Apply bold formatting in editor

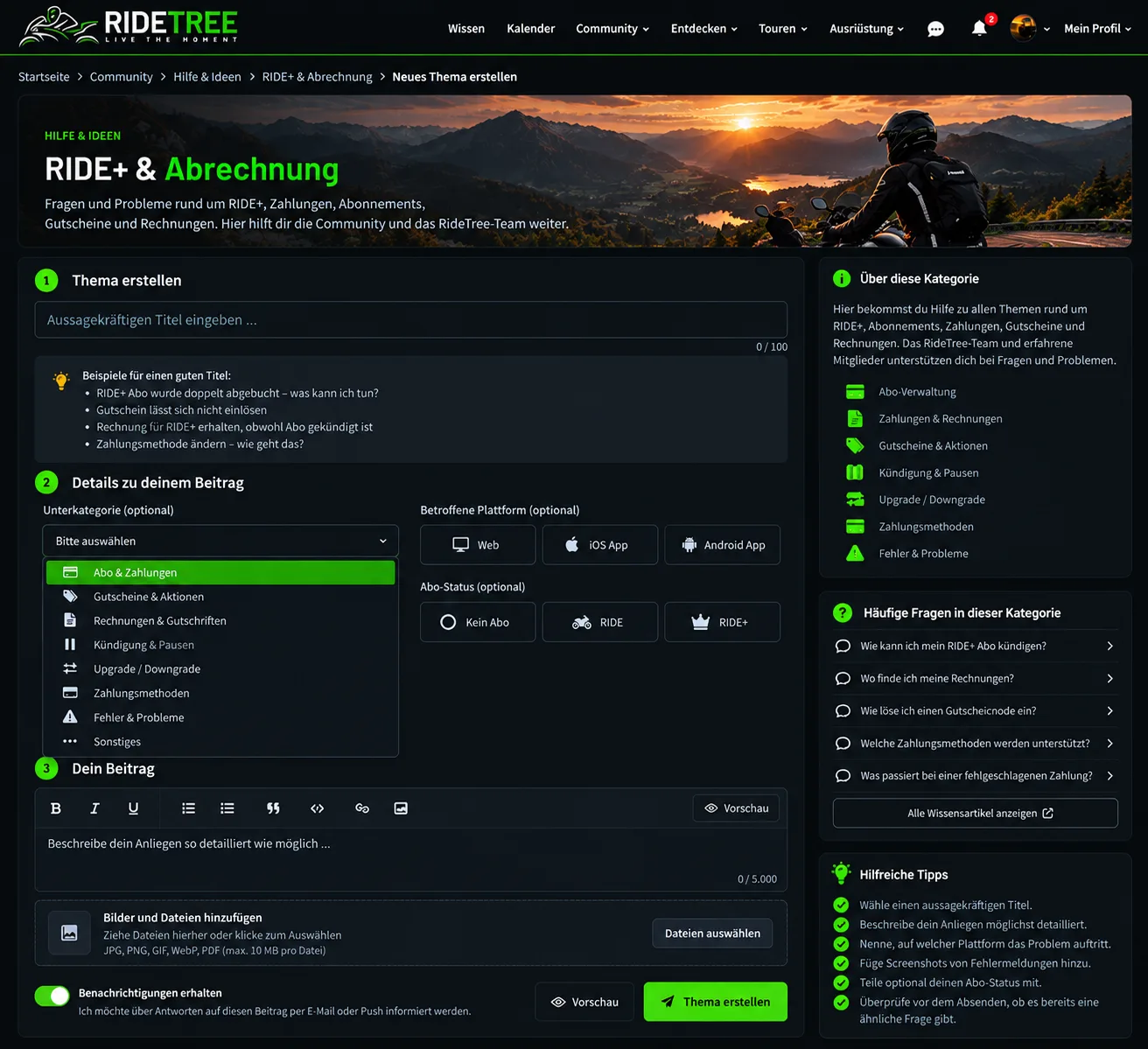tap(56, 808)
